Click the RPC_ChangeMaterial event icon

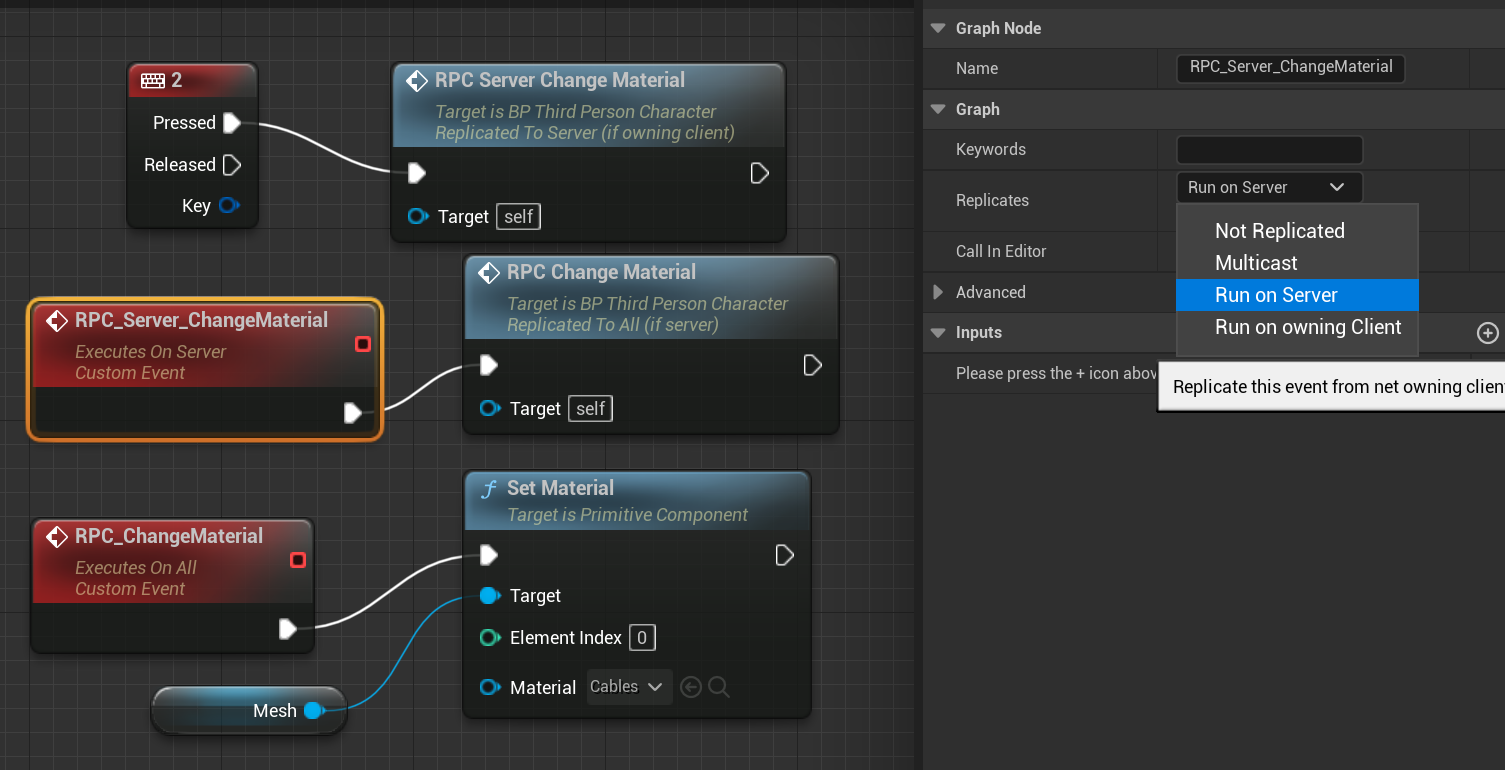[x=57, y=537]
